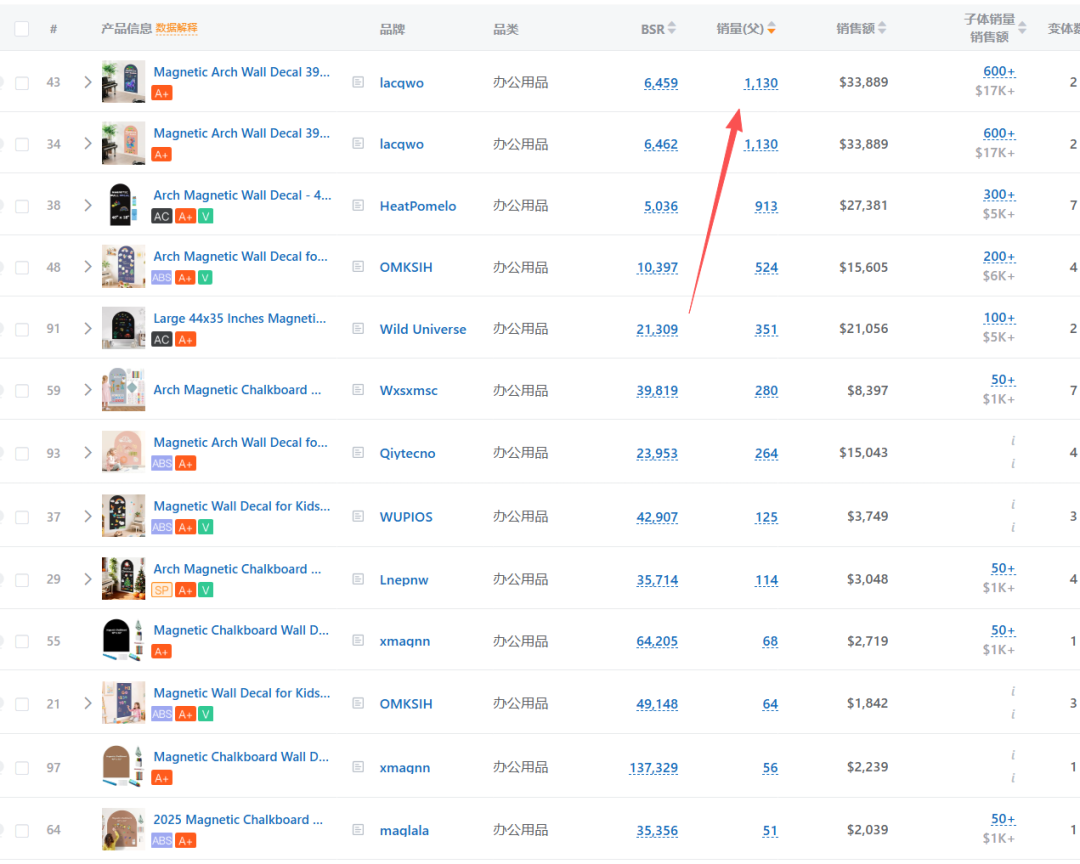1080x864 pixels.
Task: Select checkbox for row number 91
Action: [22, 329]
